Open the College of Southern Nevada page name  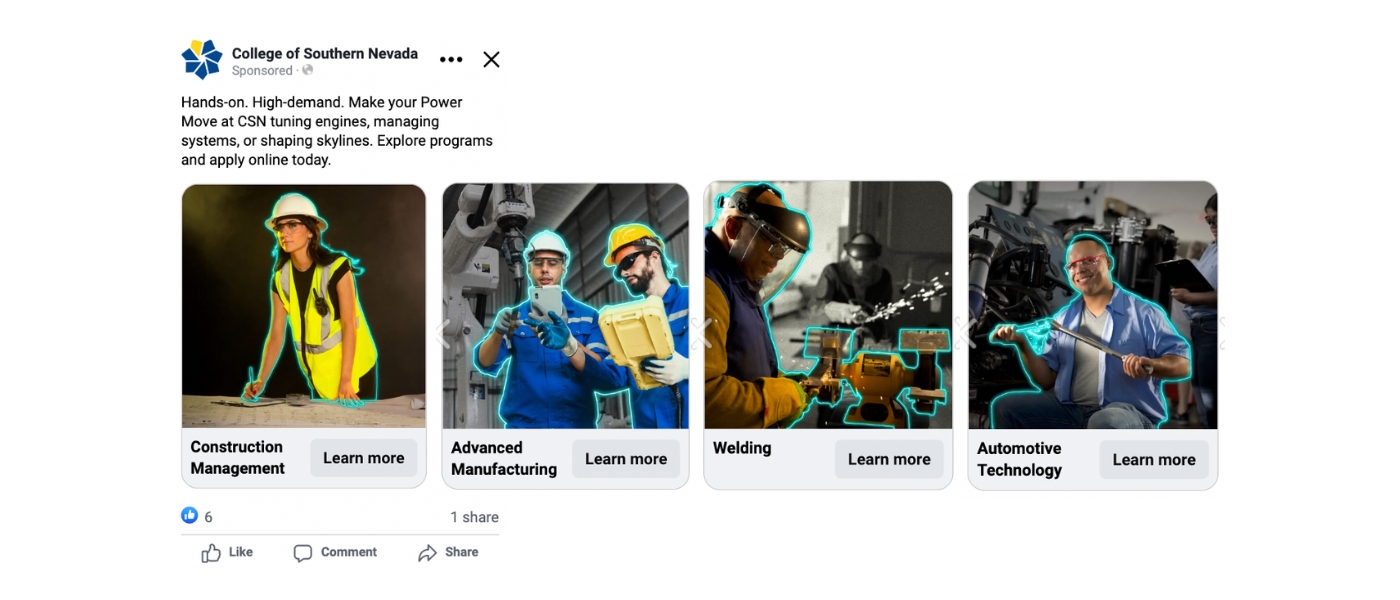325,53
